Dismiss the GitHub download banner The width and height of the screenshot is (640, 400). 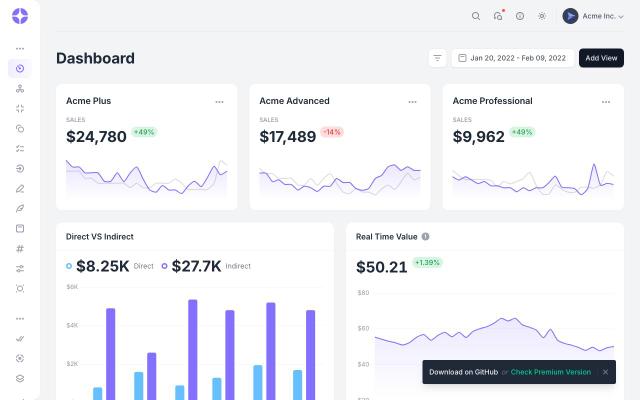(605, 372)
